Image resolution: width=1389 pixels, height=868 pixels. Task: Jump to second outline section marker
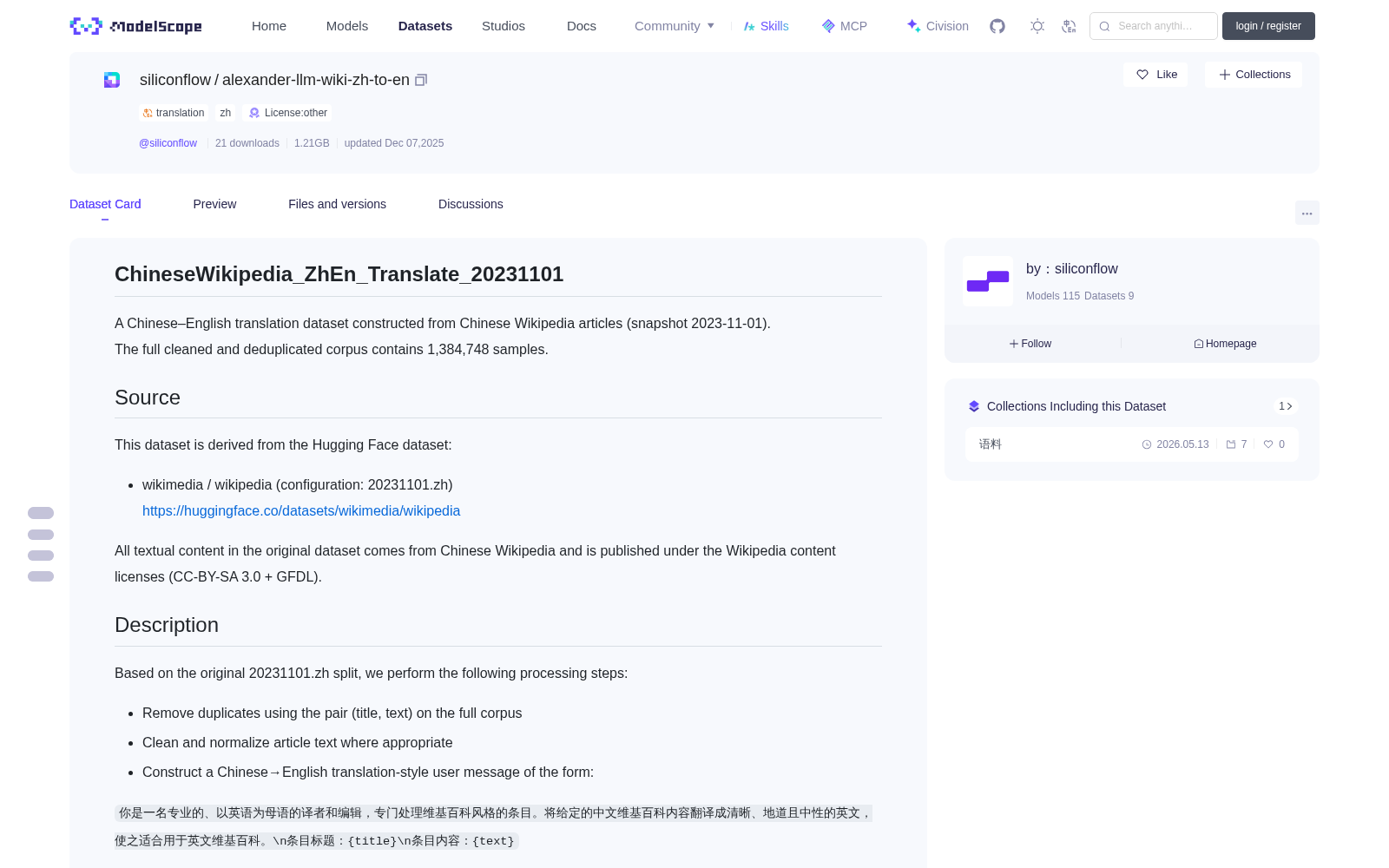tap(41, 535)
